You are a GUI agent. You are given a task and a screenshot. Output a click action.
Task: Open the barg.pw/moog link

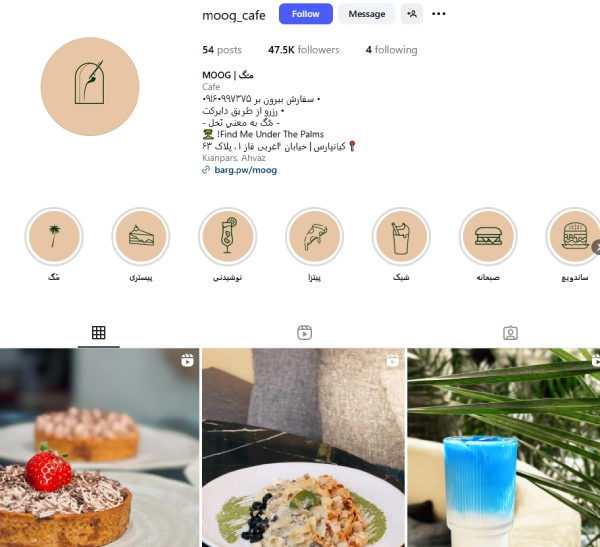coord(245,170)
